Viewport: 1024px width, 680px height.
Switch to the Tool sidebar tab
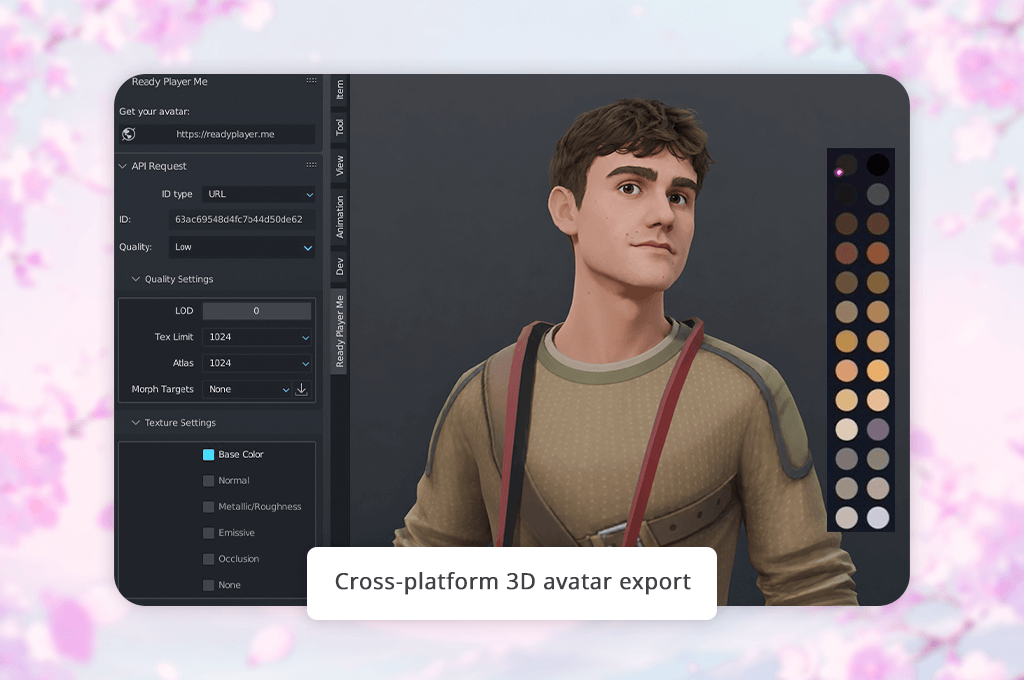[340, 127]
